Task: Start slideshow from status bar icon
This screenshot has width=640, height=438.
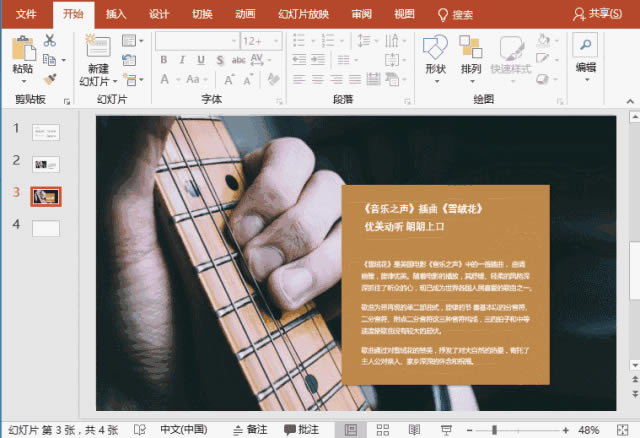Action: (446, 429)
